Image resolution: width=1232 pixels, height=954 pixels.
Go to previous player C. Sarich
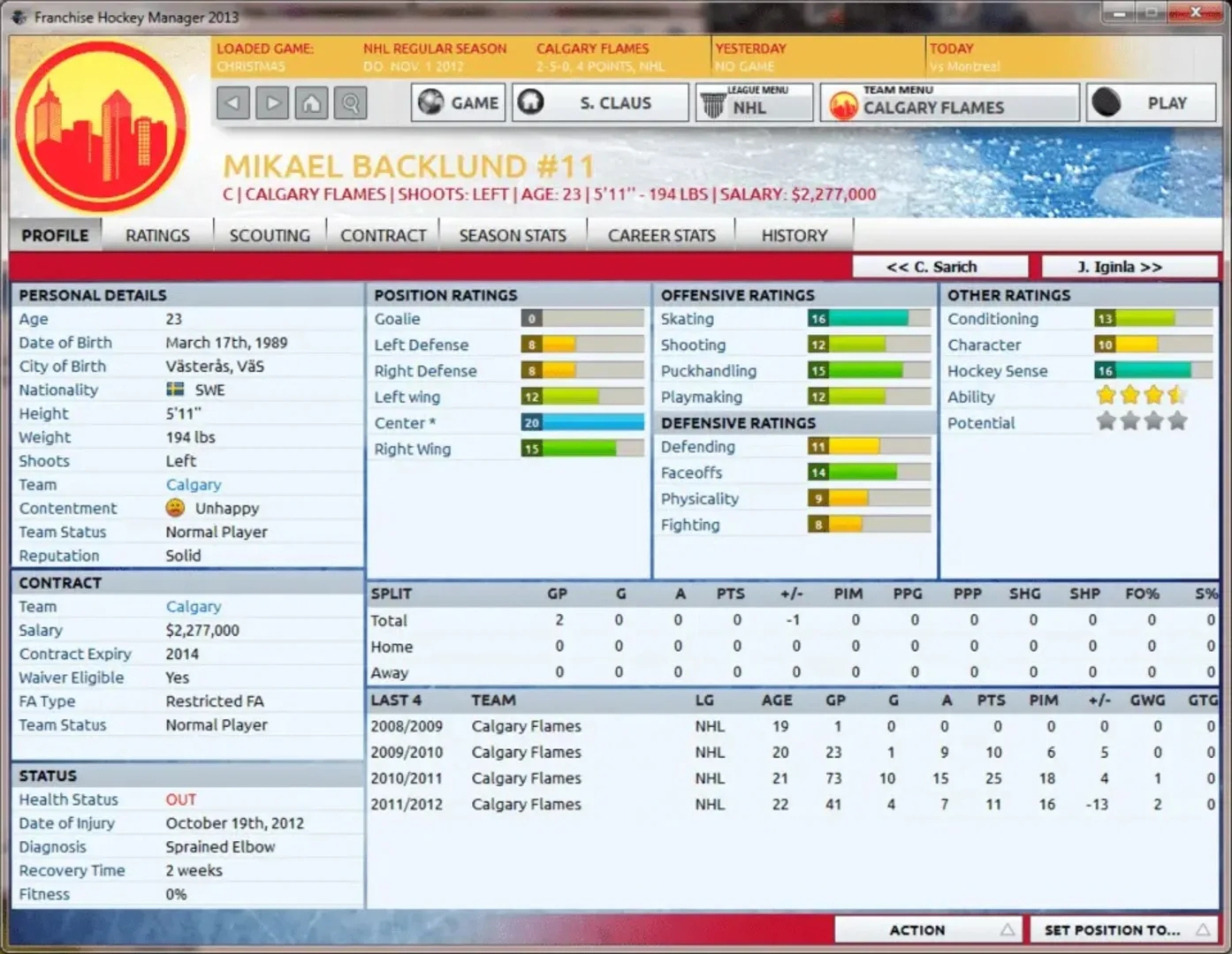(x=939, y=267)
